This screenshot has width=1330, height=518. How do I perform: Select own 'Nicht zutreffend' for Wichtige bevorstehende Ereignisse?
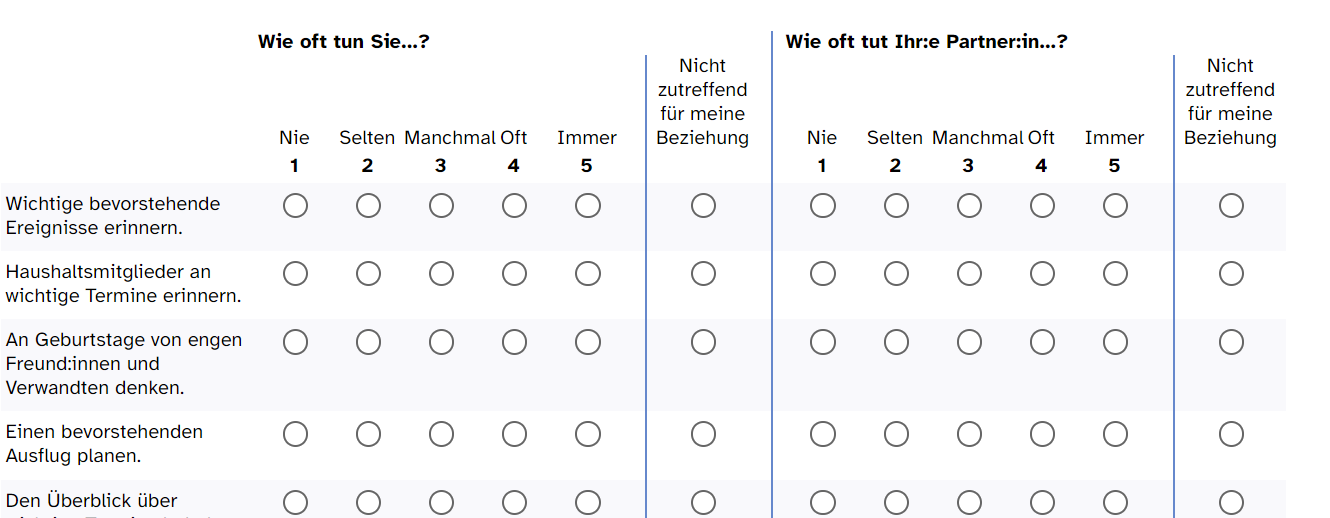click(x=703, y=206)
